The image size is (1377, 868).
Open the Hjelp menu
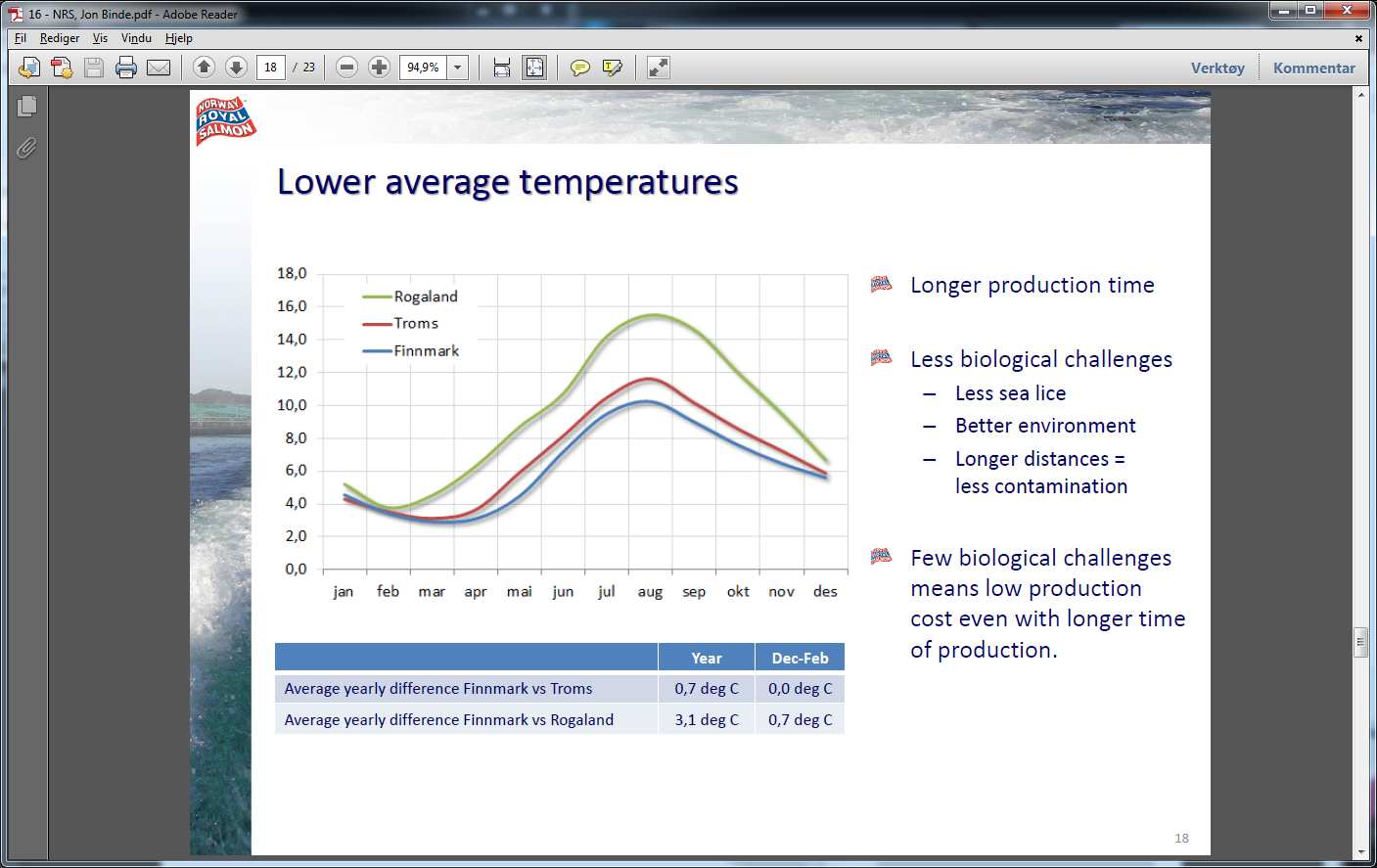tap(179, 38)
